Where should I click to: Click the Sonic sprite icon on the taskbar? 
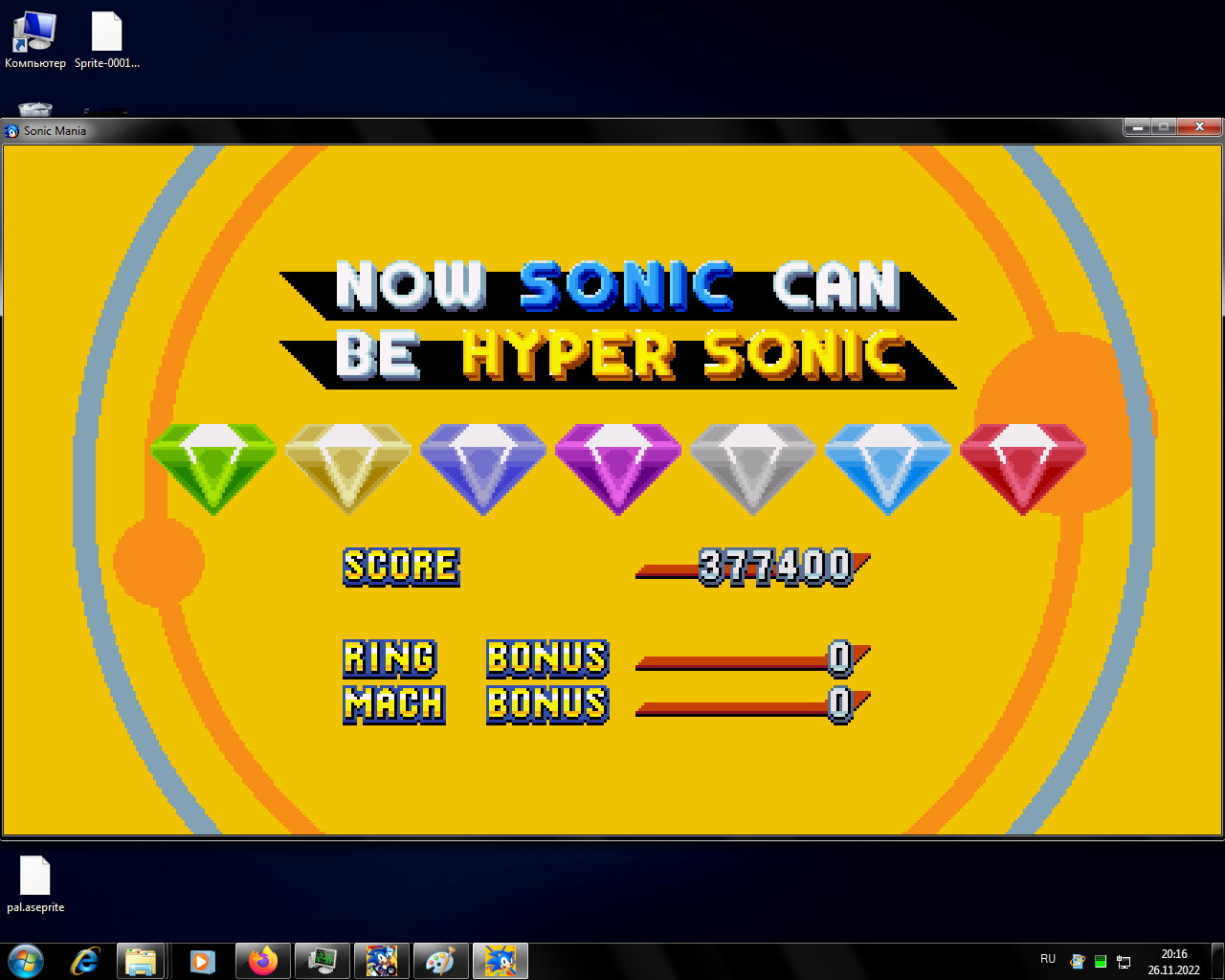[499, 960]
